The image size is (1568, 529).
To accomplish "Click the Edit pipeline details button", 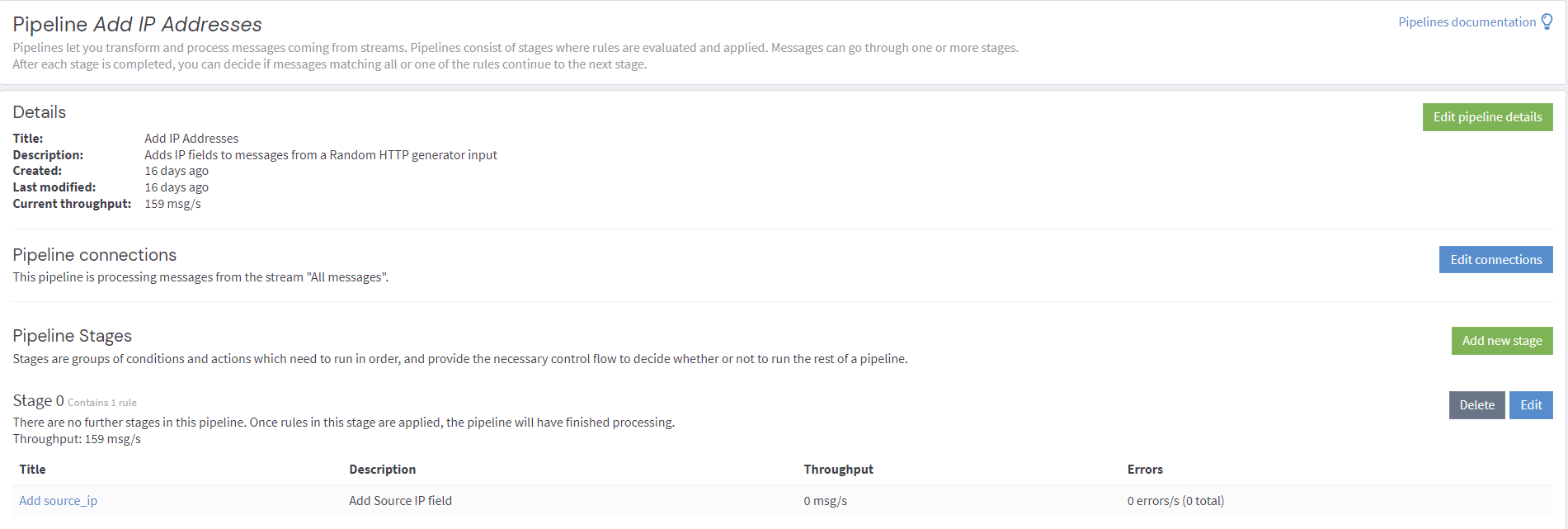I will click(1487, 117).
